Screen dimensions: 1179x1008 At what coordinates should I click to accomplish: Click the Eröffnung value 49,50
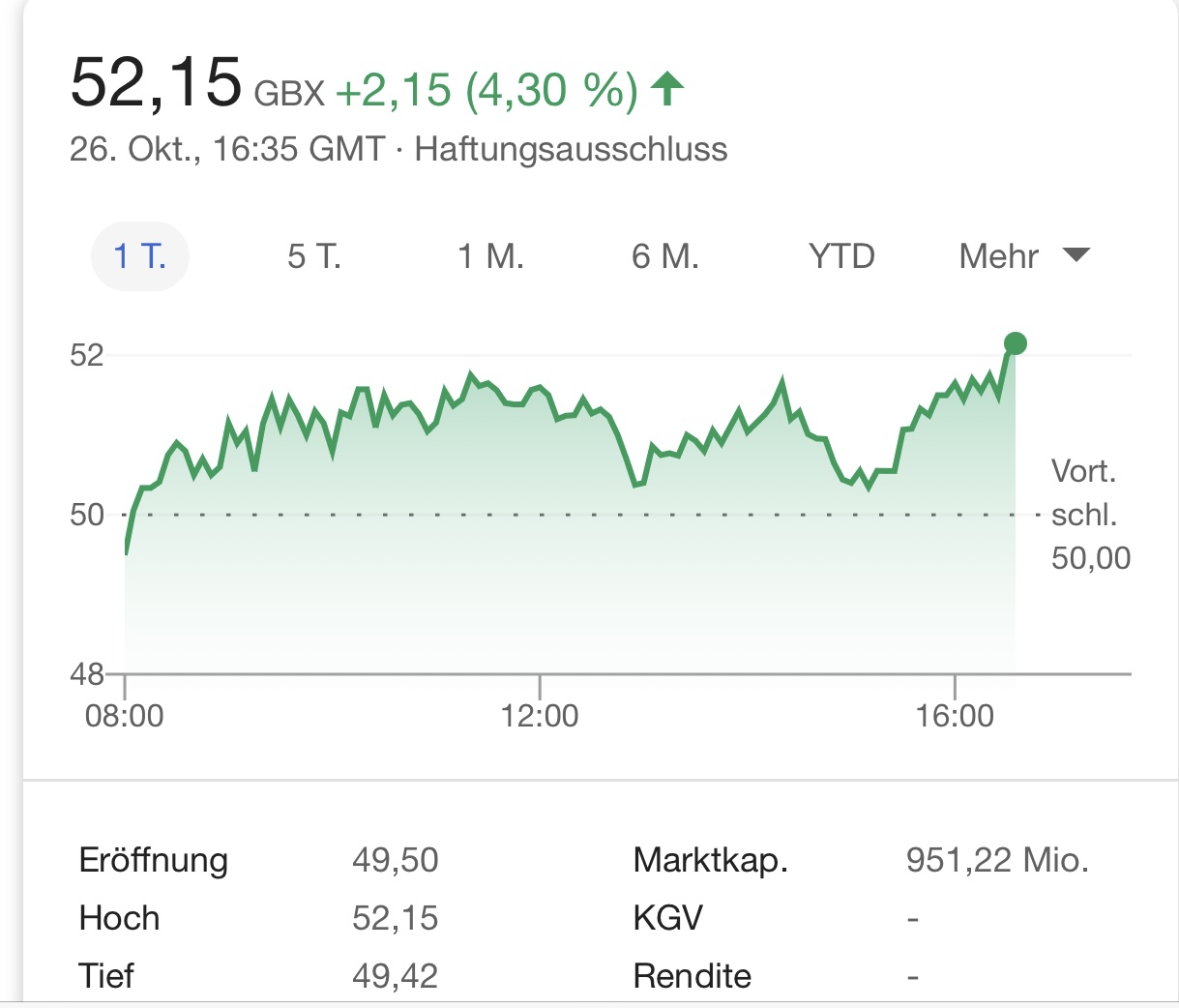(x=395, y=860)
